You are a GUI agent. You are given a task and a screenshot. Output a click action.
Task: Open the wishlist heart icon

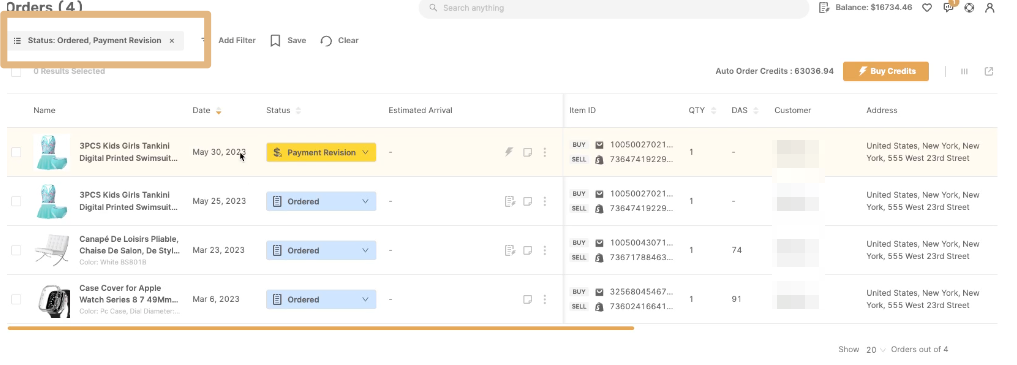tap(927, 8)
